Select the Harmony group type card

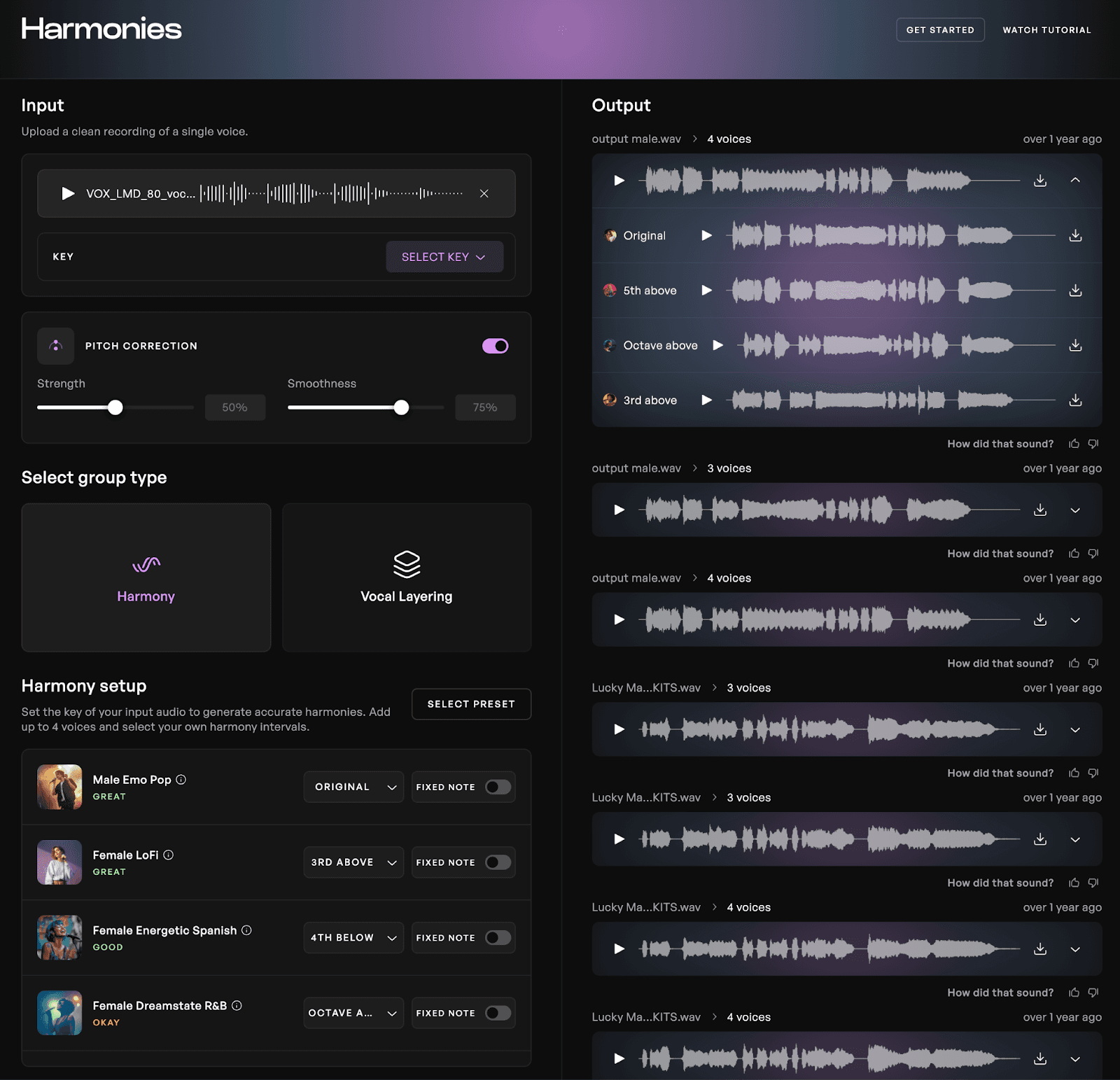tap(146, 577)
